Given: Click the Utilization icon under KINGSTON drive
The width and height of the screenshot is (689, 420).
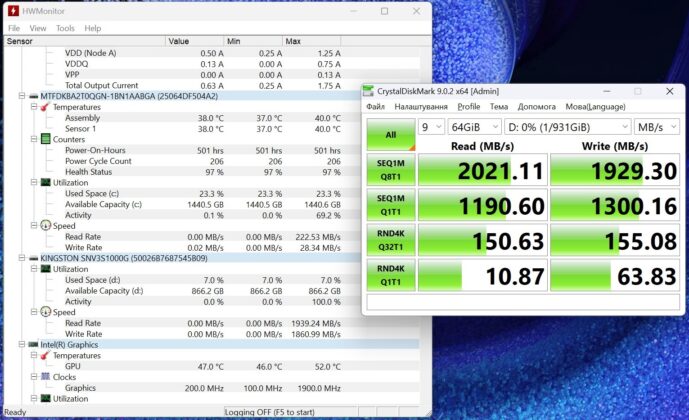Looking at the screenshot, I should 45,269.
